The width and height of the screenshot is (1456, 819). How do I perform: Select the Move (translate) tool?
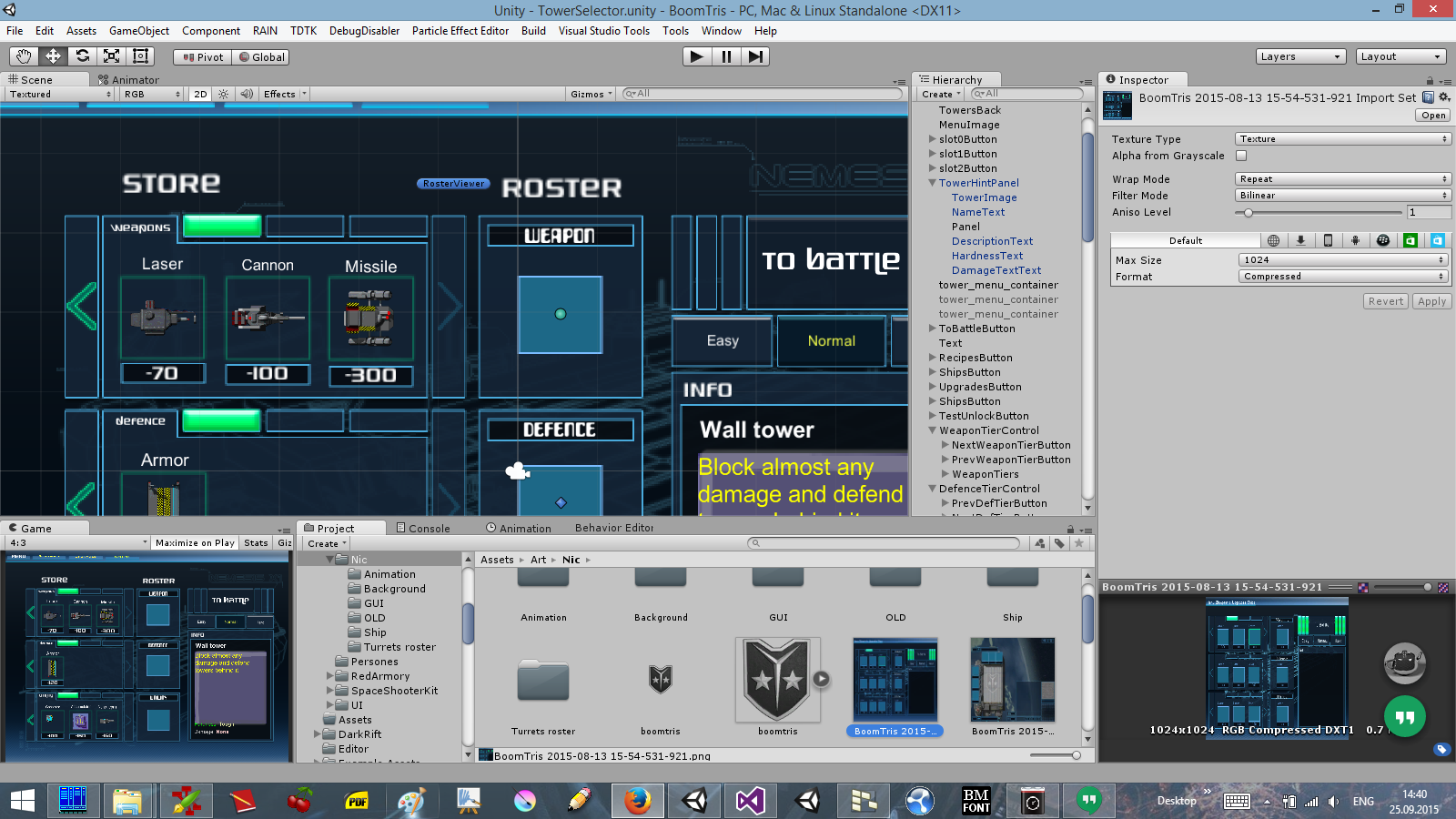point(54,56)
